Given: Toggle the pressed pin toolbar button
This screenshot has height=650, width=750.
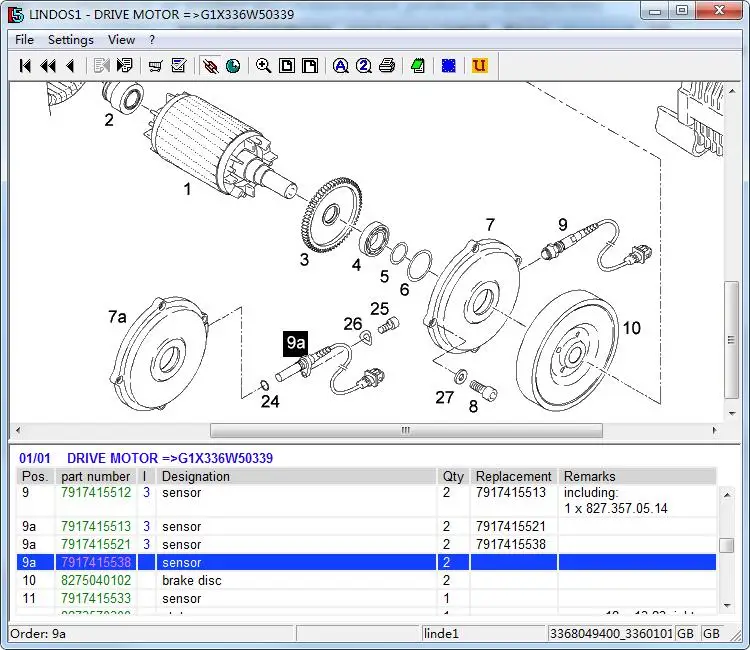Looking at the screenshot, I should (x=209, y=66).
